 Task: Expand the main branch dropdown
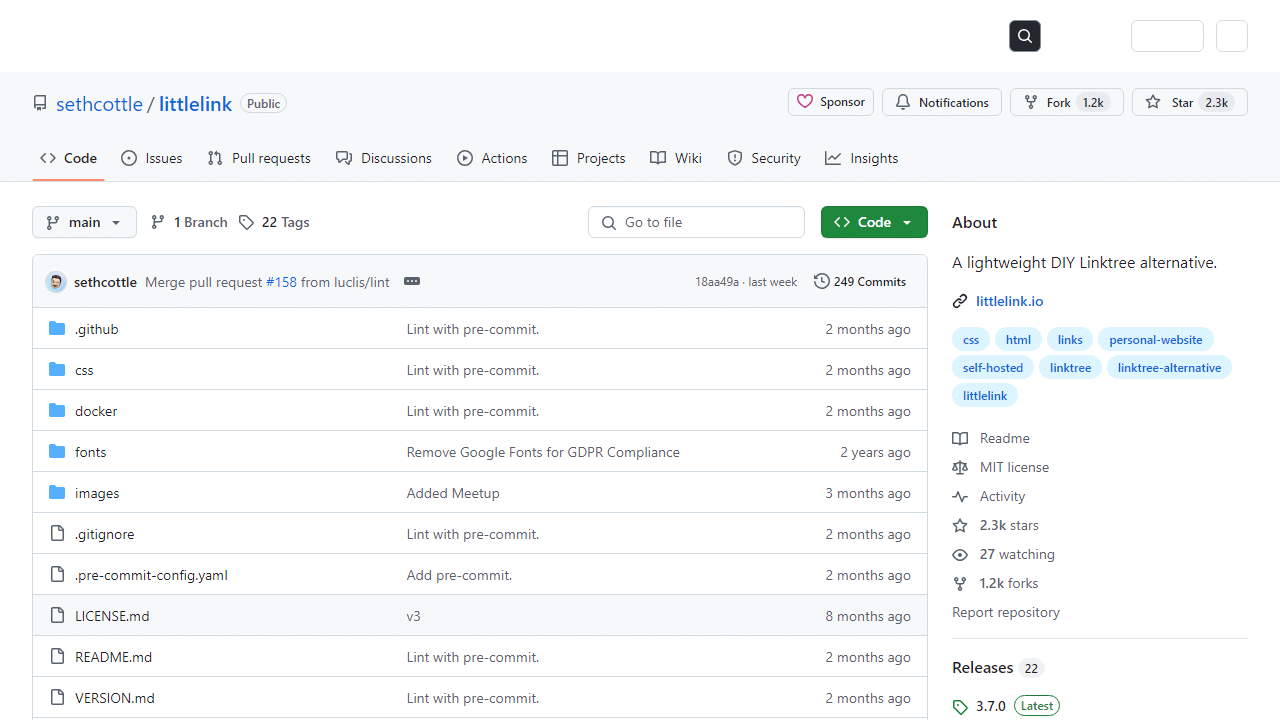[84, 222]
